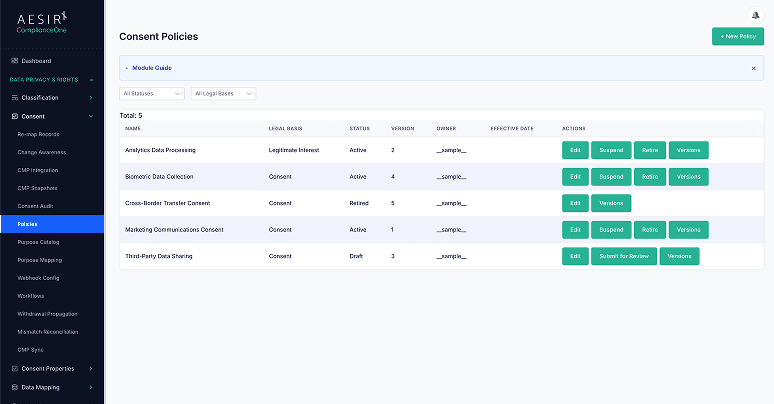774x404 pixels.
Task: Click the notification bell icon
Action: [754, 14]
